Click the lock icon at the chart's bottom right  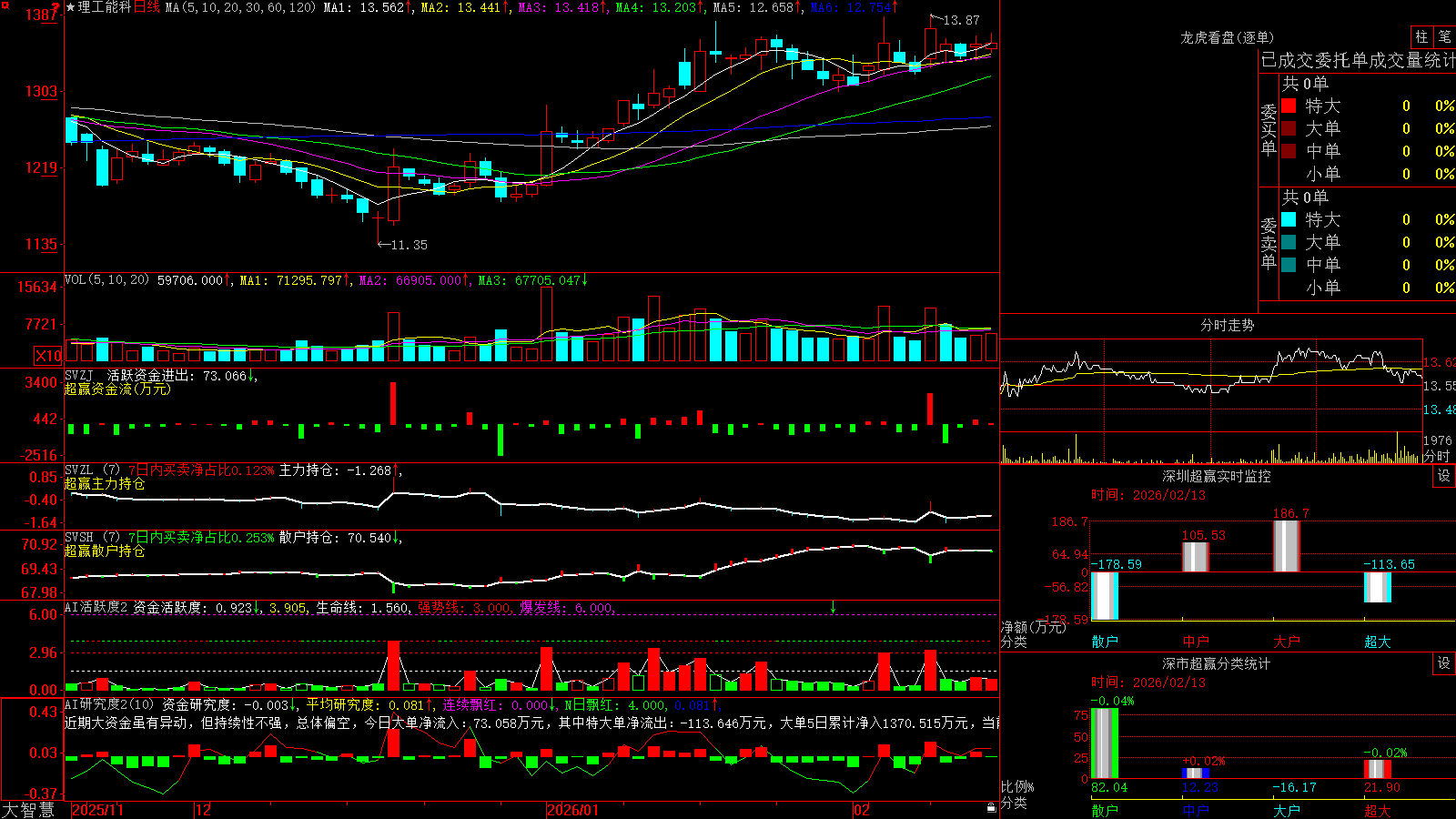click(991, 807)
